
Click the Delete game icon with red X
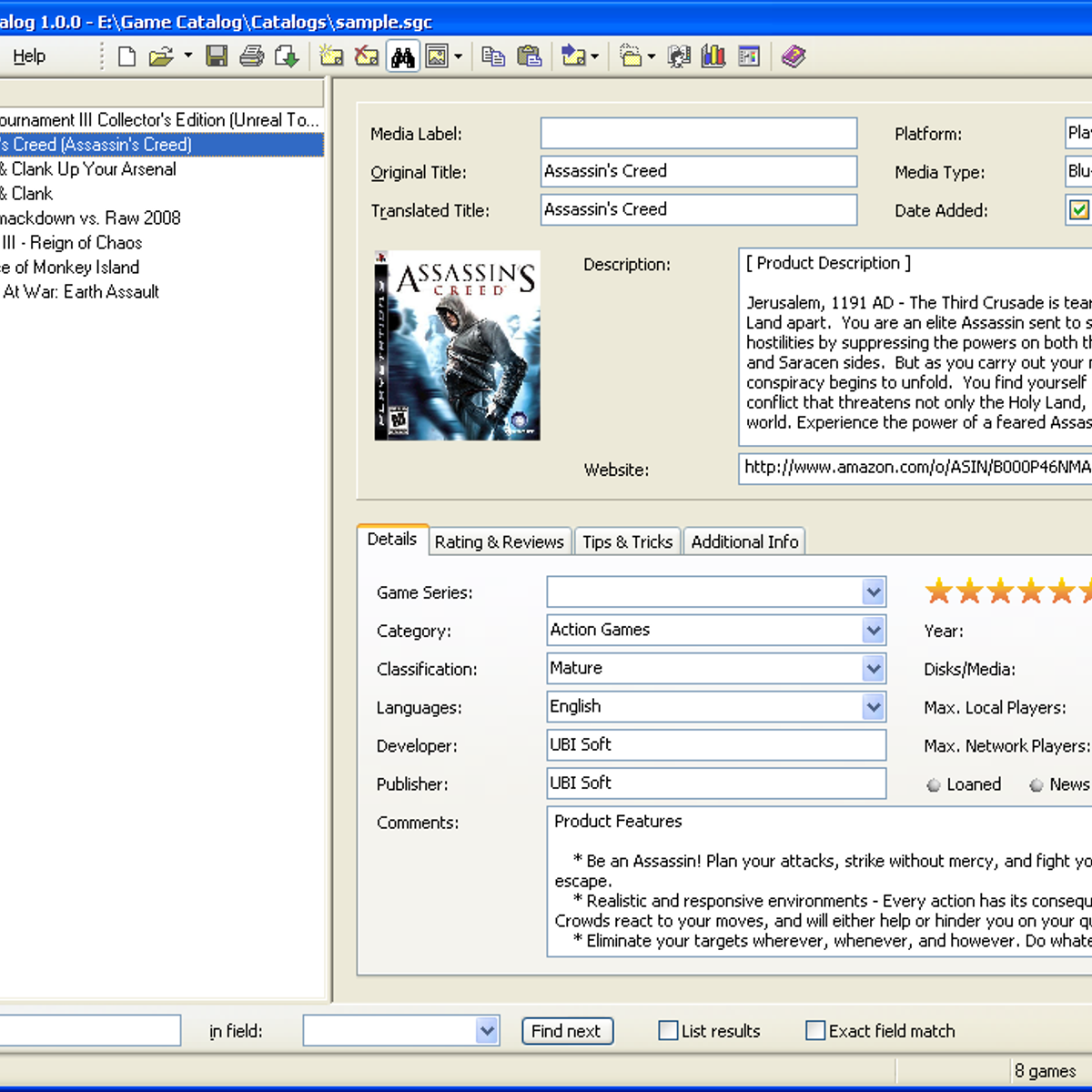point(367,56)
